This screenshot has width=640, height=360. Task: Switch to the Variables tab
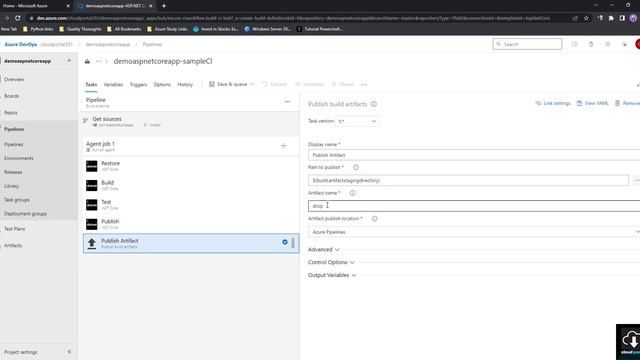click(x=113, y=84)
